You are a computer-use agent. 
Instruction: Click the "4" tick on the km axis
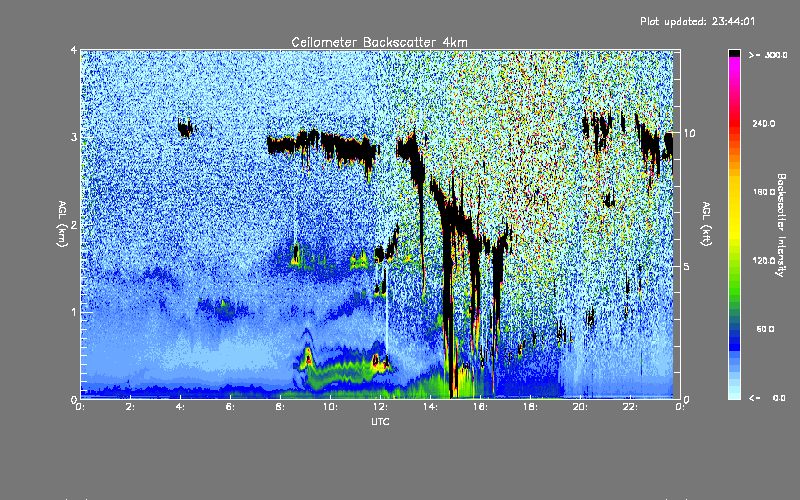click(x=74, y=50)
